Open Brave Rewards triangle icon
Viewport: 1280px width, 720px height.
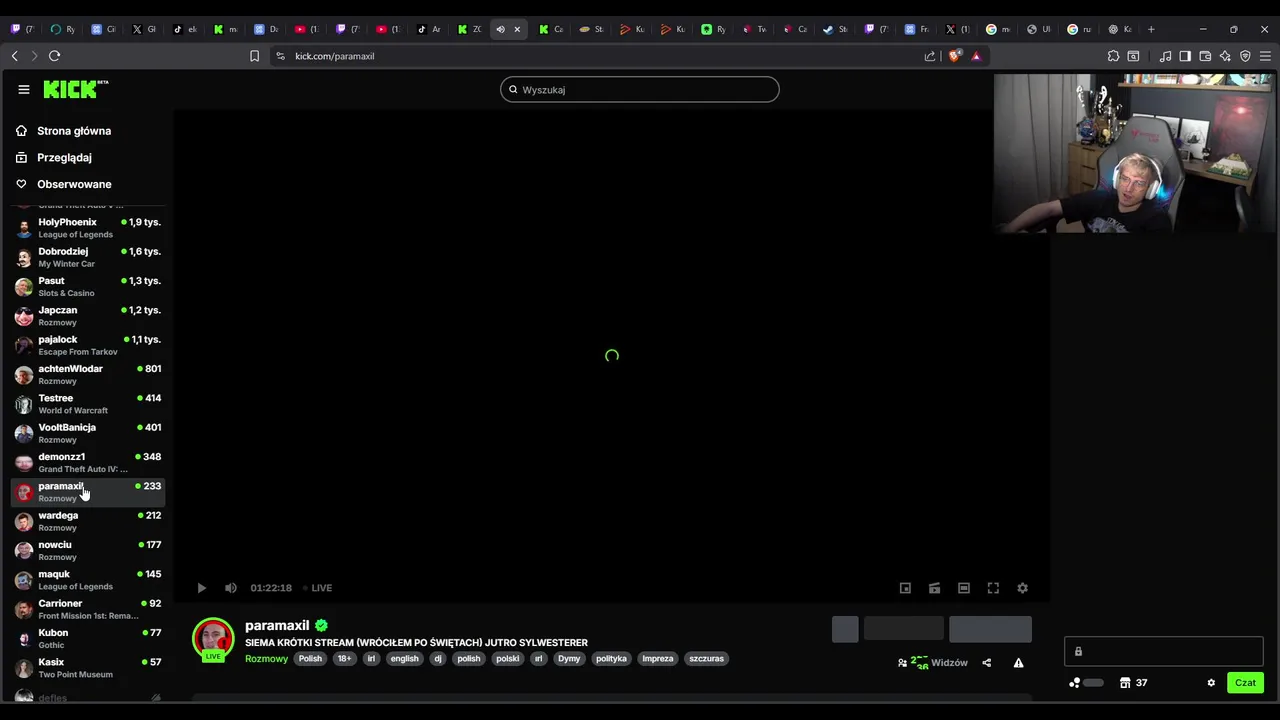coord(976,56)
